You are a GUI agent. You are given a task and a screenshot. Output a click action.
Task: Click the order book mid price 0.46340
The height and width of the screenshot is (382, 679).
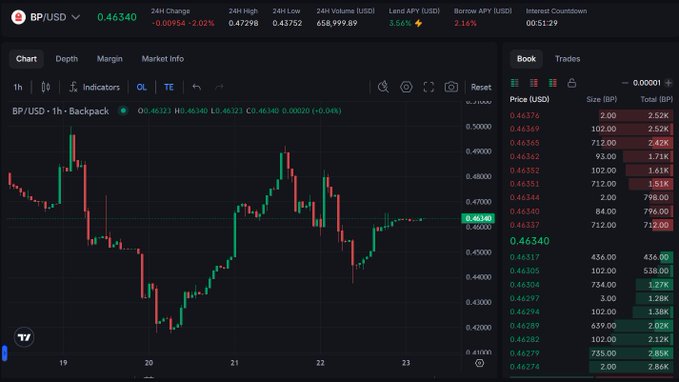pos(530,241)
